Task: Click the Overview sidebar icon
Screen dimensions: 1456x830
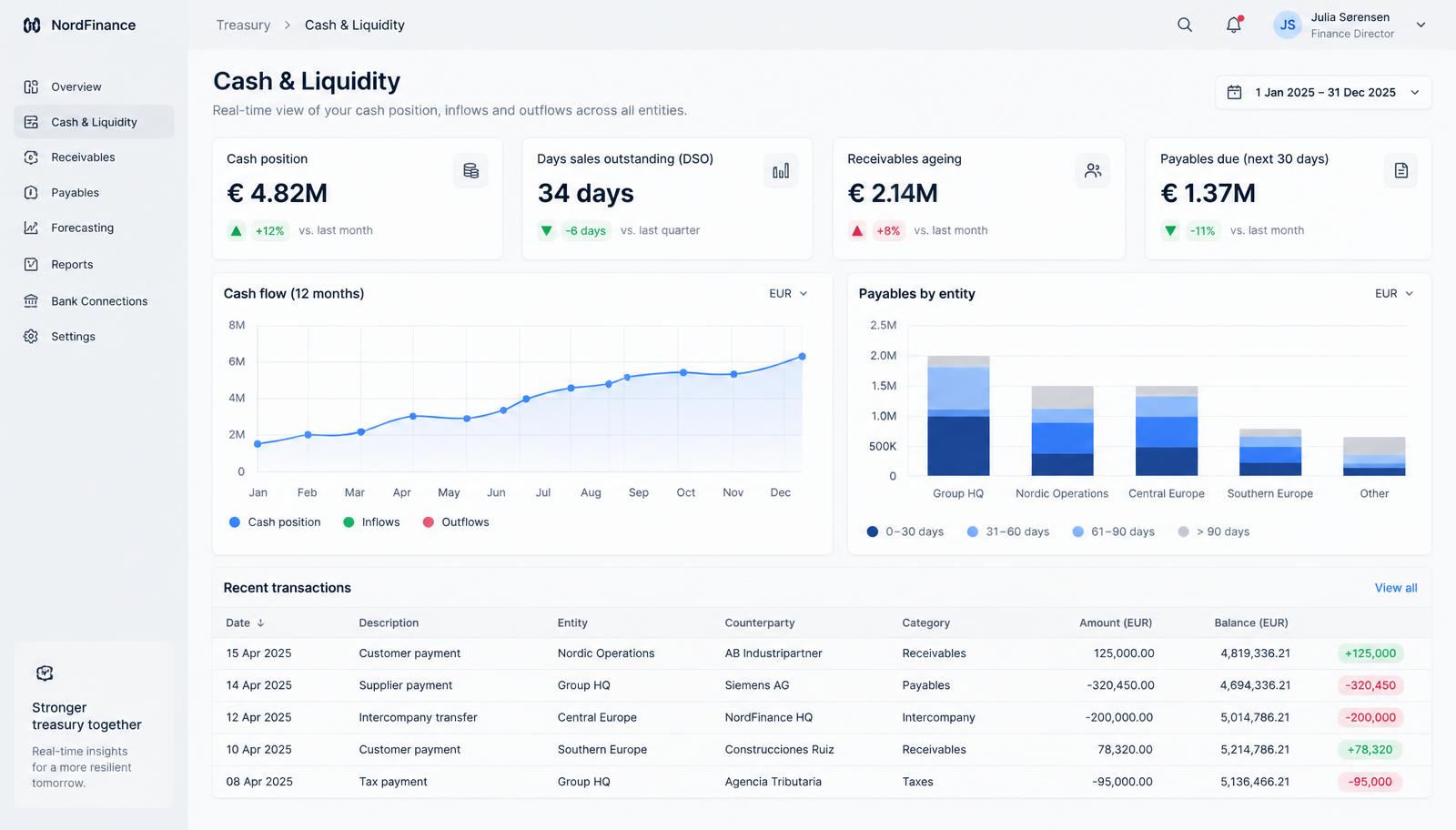Action: (31, 87)
